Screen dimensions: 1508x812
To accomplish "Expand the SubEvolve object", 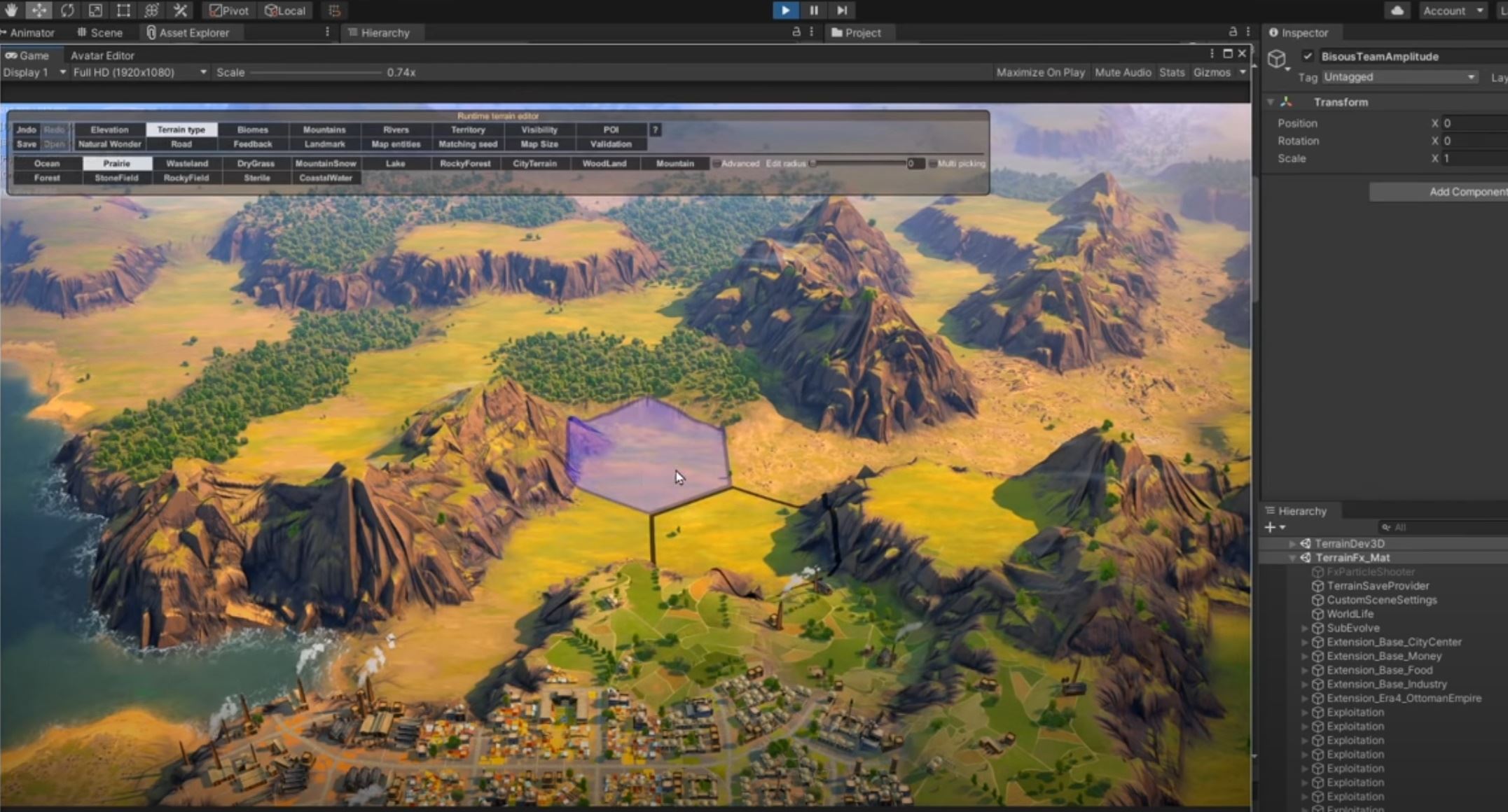I will click(x=1304, y=629).
